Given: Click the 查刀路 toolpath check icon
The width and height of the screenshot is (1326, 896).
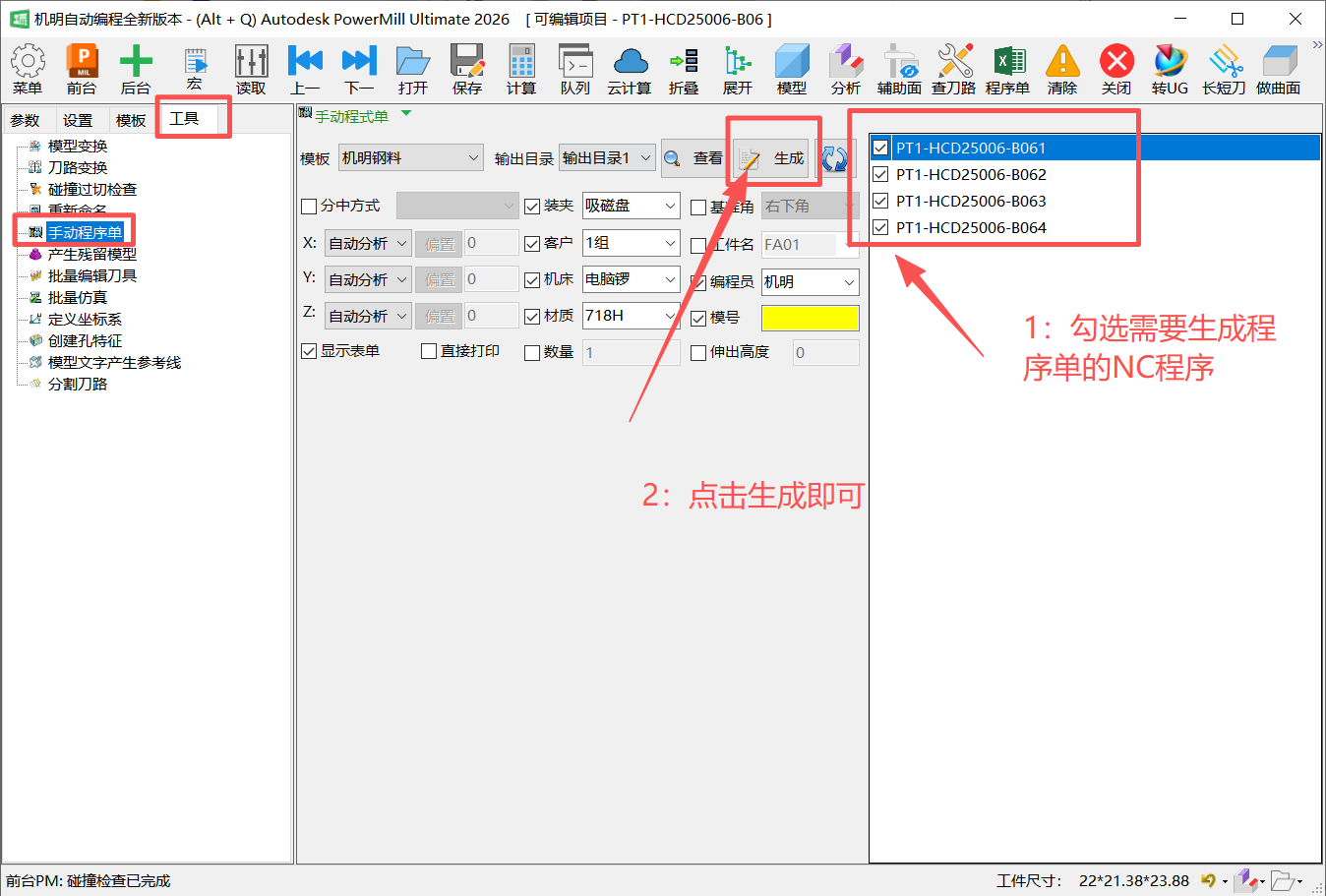Looking at the screenshot, I should click(x=954, y=61).
